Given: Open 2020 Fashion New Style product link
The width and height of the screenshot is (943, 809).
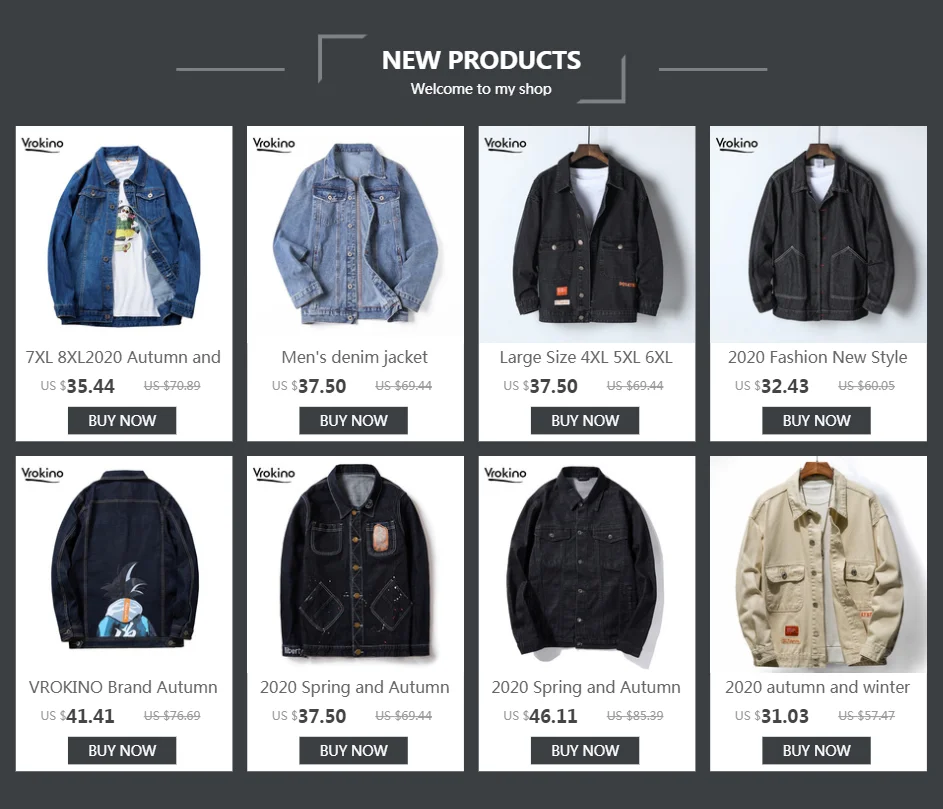Looking at the screenshot, I should pos(817,357).
